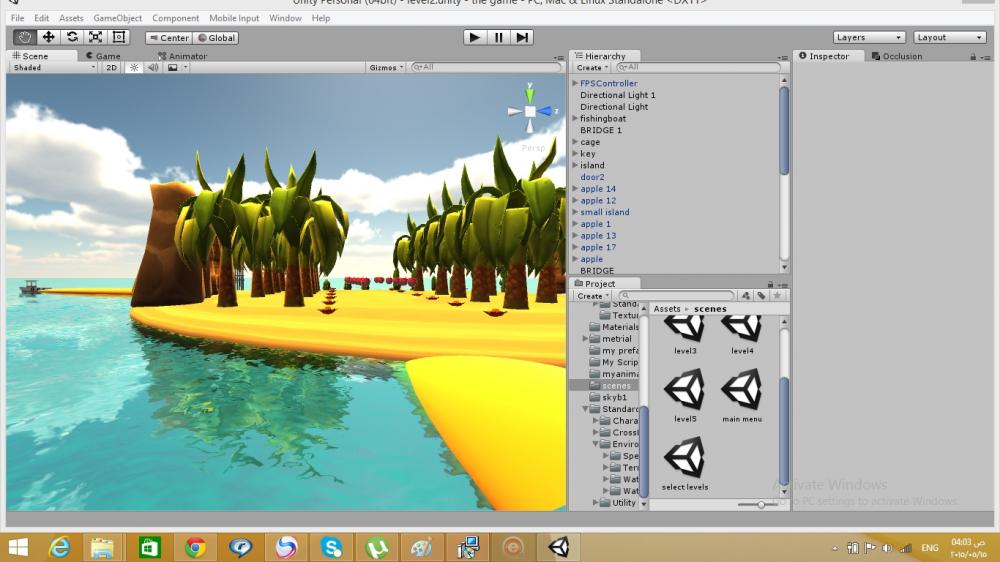Switch to the Game tab
Image resolution: width=1000 pixels, height=562 pixels.
(104, 56)
